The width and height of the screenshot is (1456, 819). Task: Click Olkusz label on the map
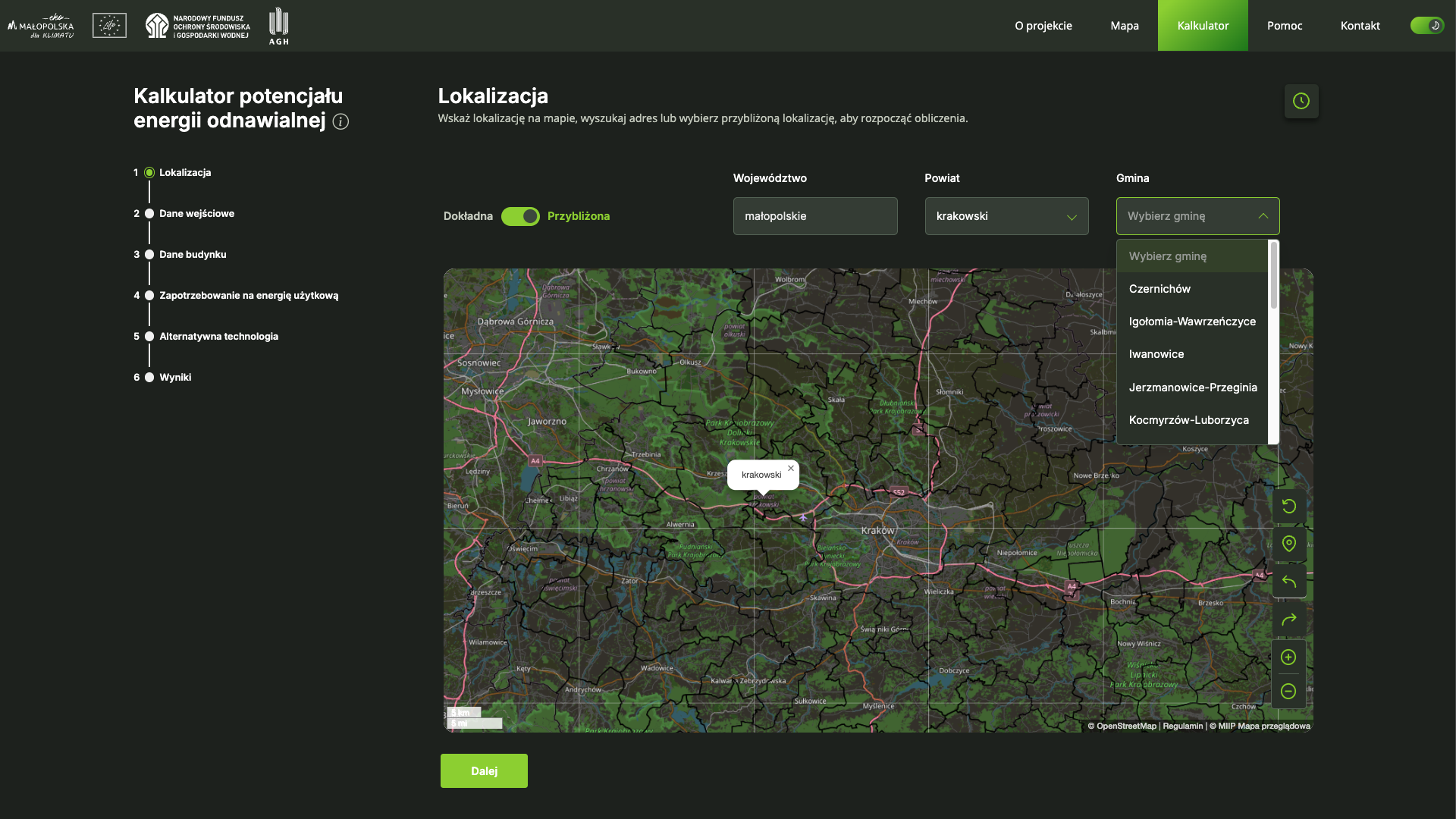pyautogui.click(x=690, y=362)
